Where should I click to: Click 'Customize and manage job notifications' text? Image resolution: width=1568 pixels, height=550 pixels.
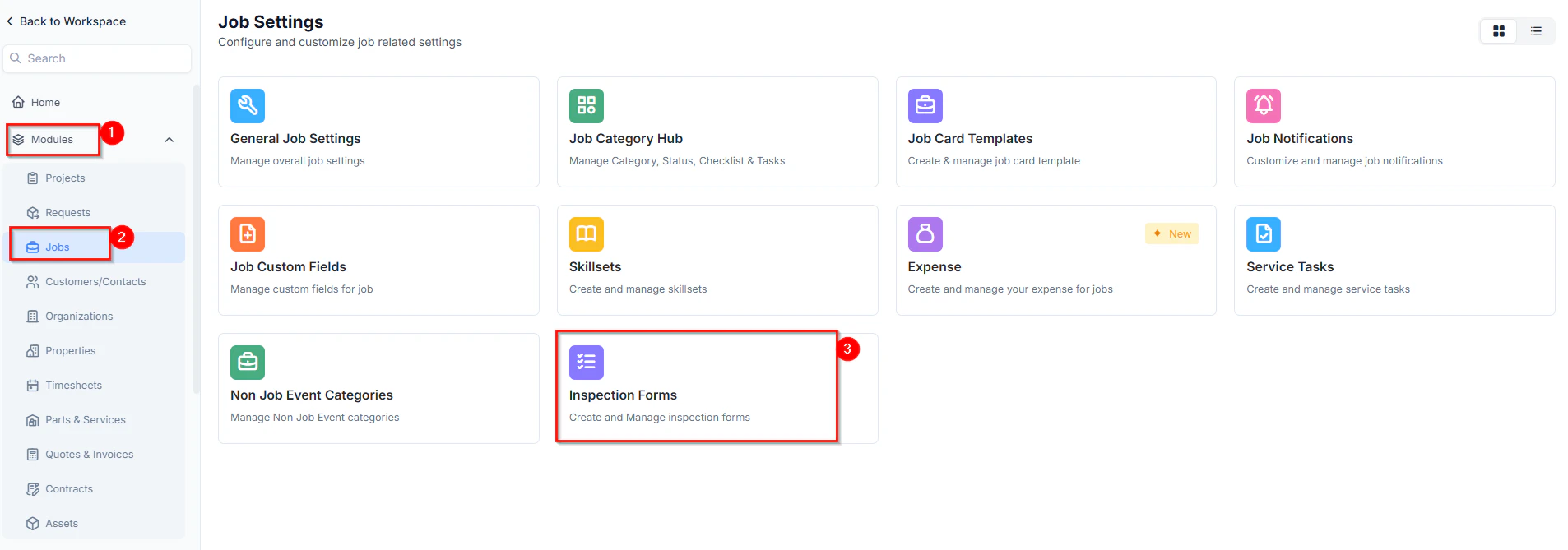(1344, 161)
